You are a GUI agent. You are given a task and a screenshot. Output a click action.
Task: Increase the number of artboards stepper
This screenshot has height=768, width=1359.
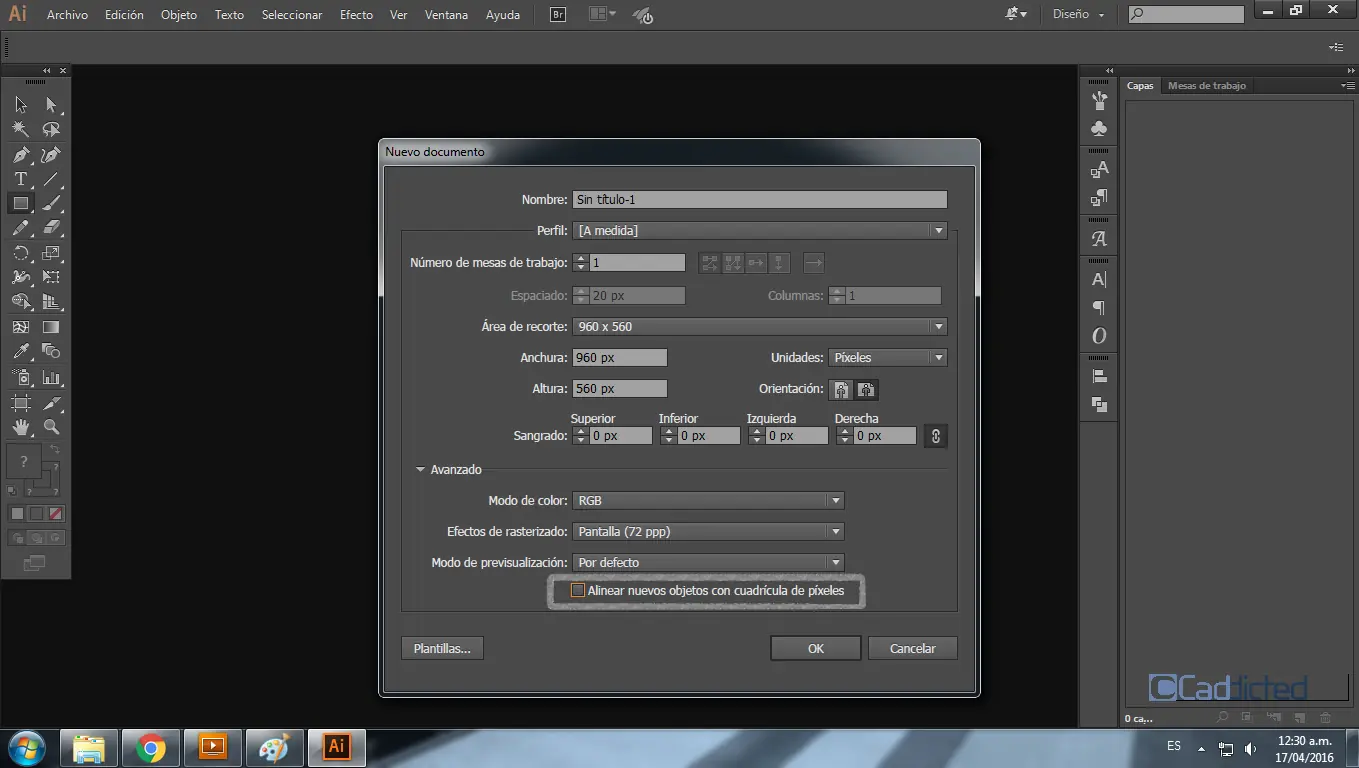580,258
